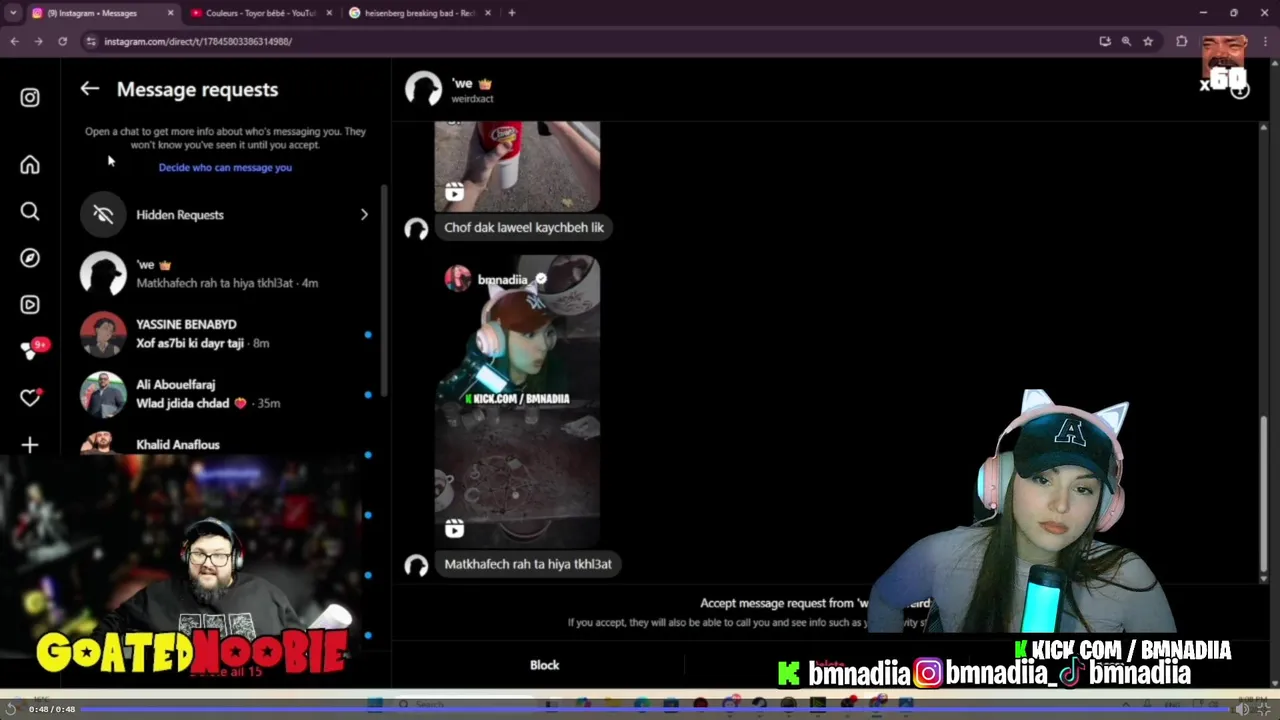Viewport: 1280px width, 720px height.
Task: Go back from Message requests
Action: click(90, 89)
